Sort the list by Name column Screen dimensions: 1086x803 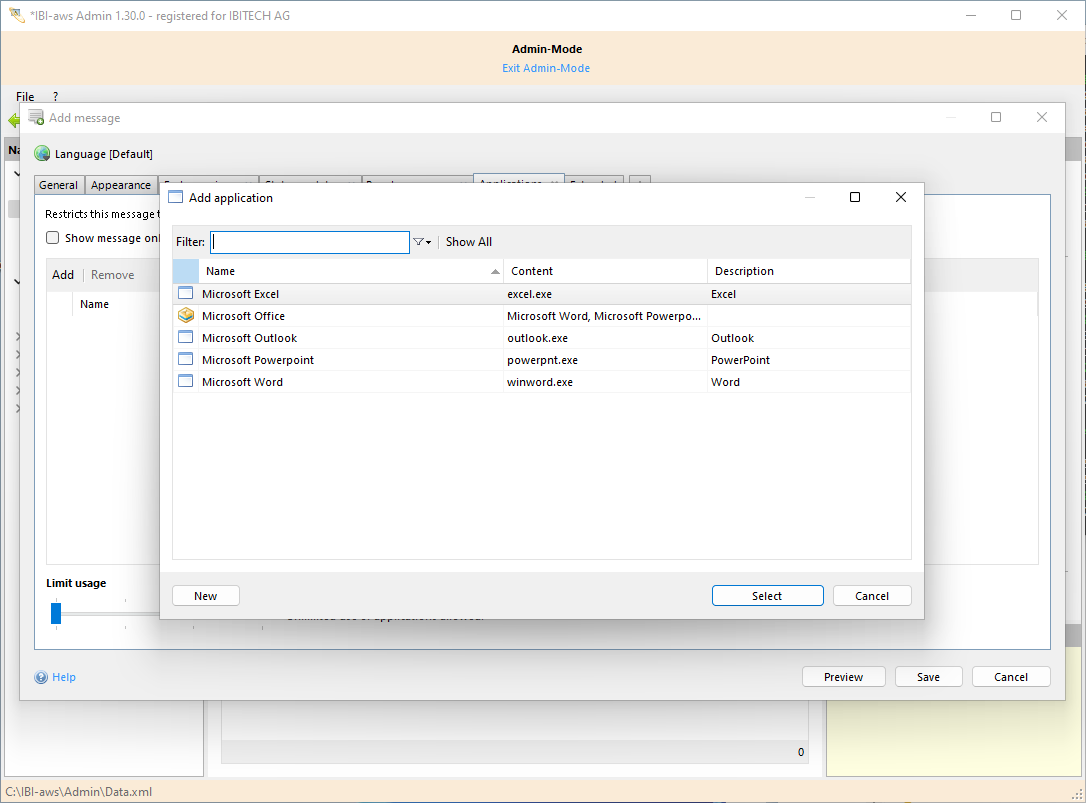click(350, 271)
